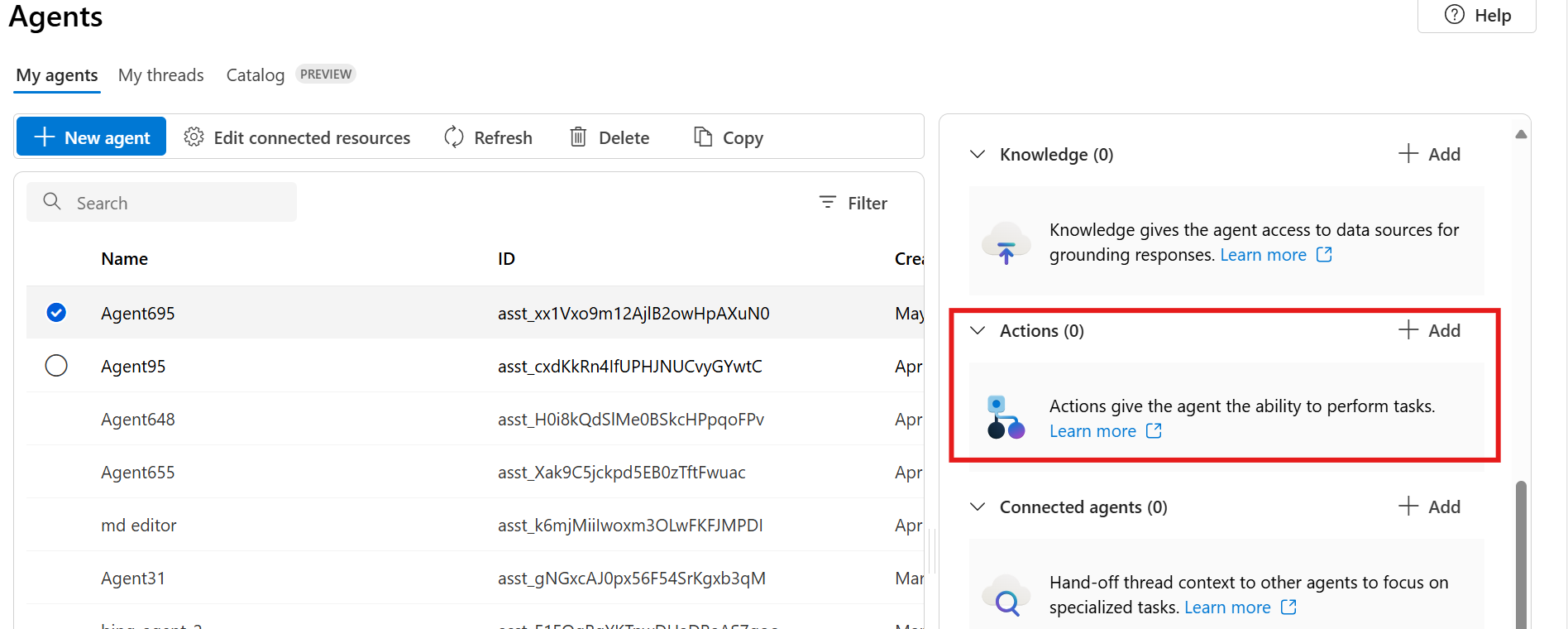Viewport: 1568px width, 629px height.
Task: Open the Catalog tab
Action: point(255,75)
